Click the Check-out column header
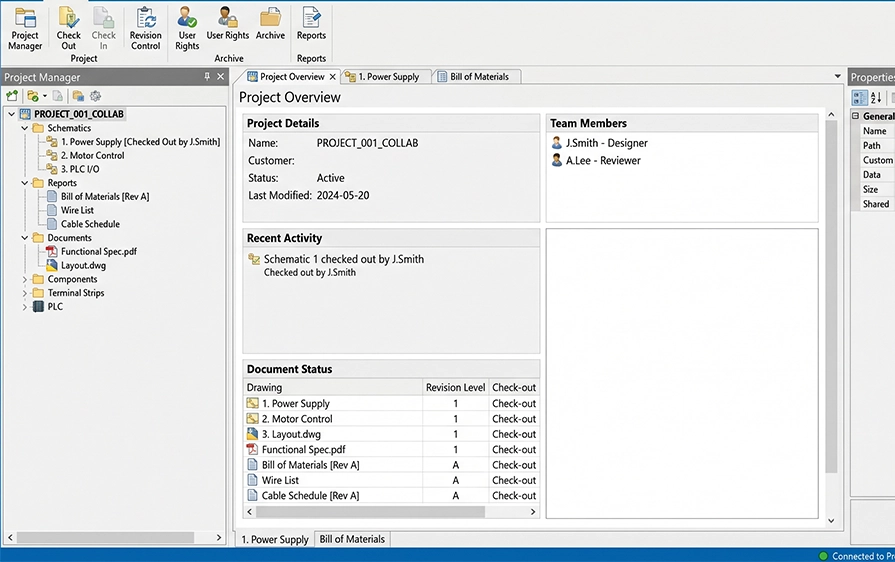 (514, 387)
